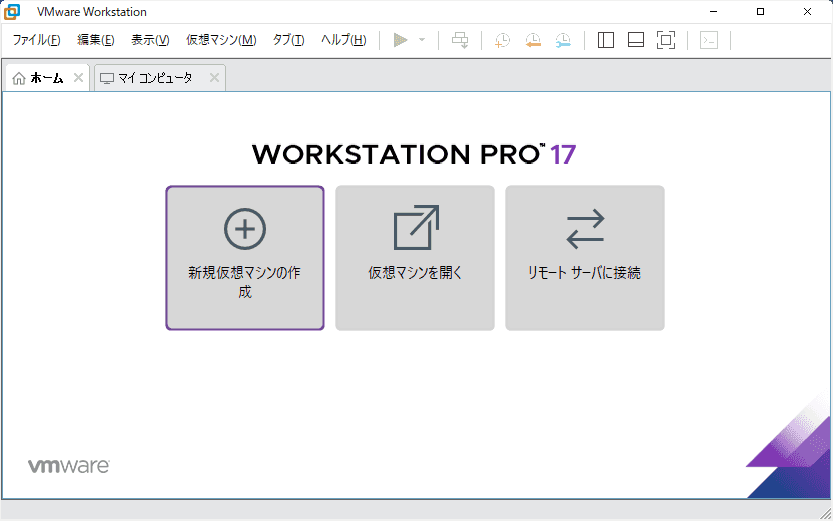Toggle the library sidebar panel icon
The image size is (833, 521).
[x=606, y=40]
